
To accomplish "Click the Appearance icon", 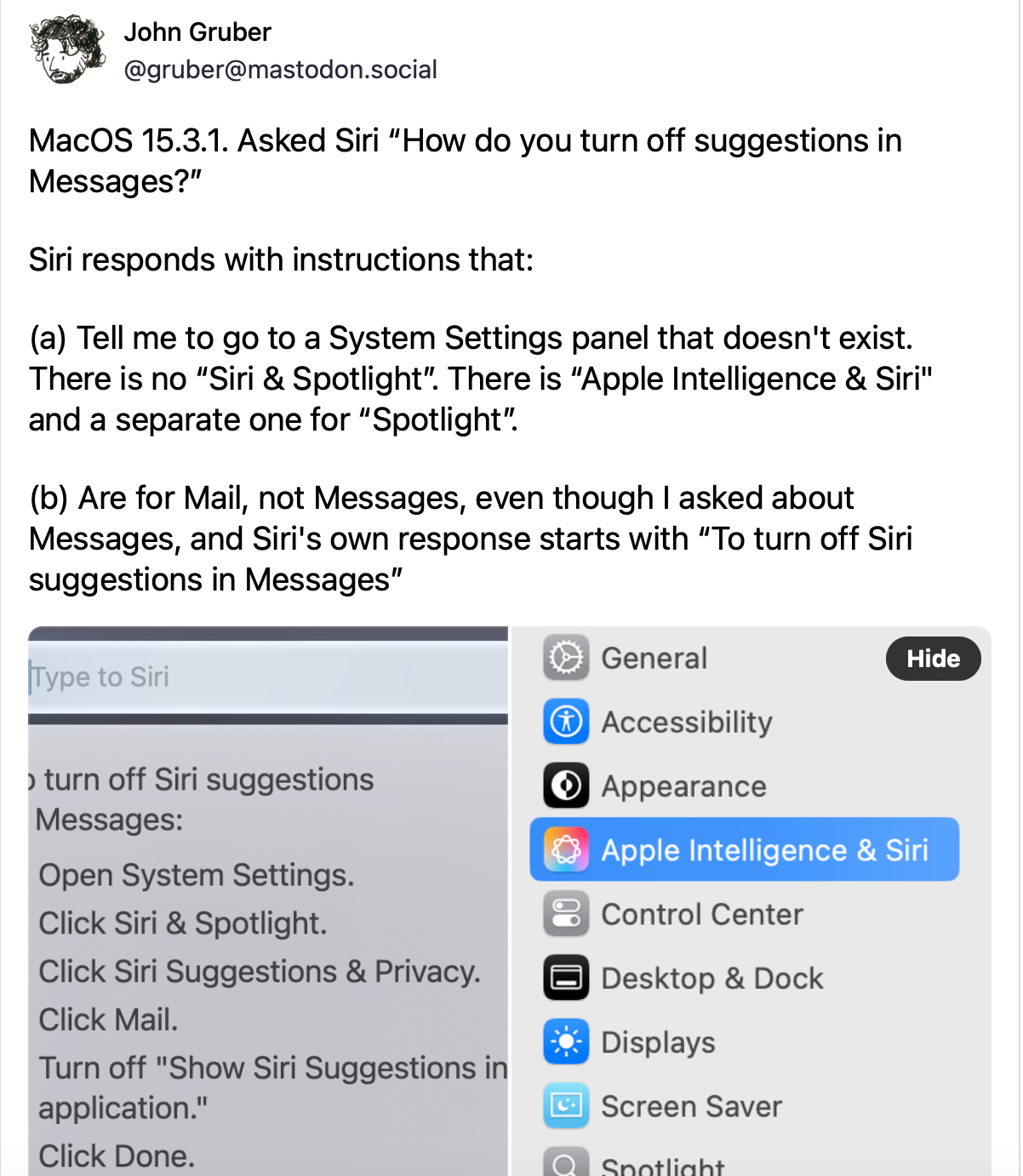I will (566, 785).
